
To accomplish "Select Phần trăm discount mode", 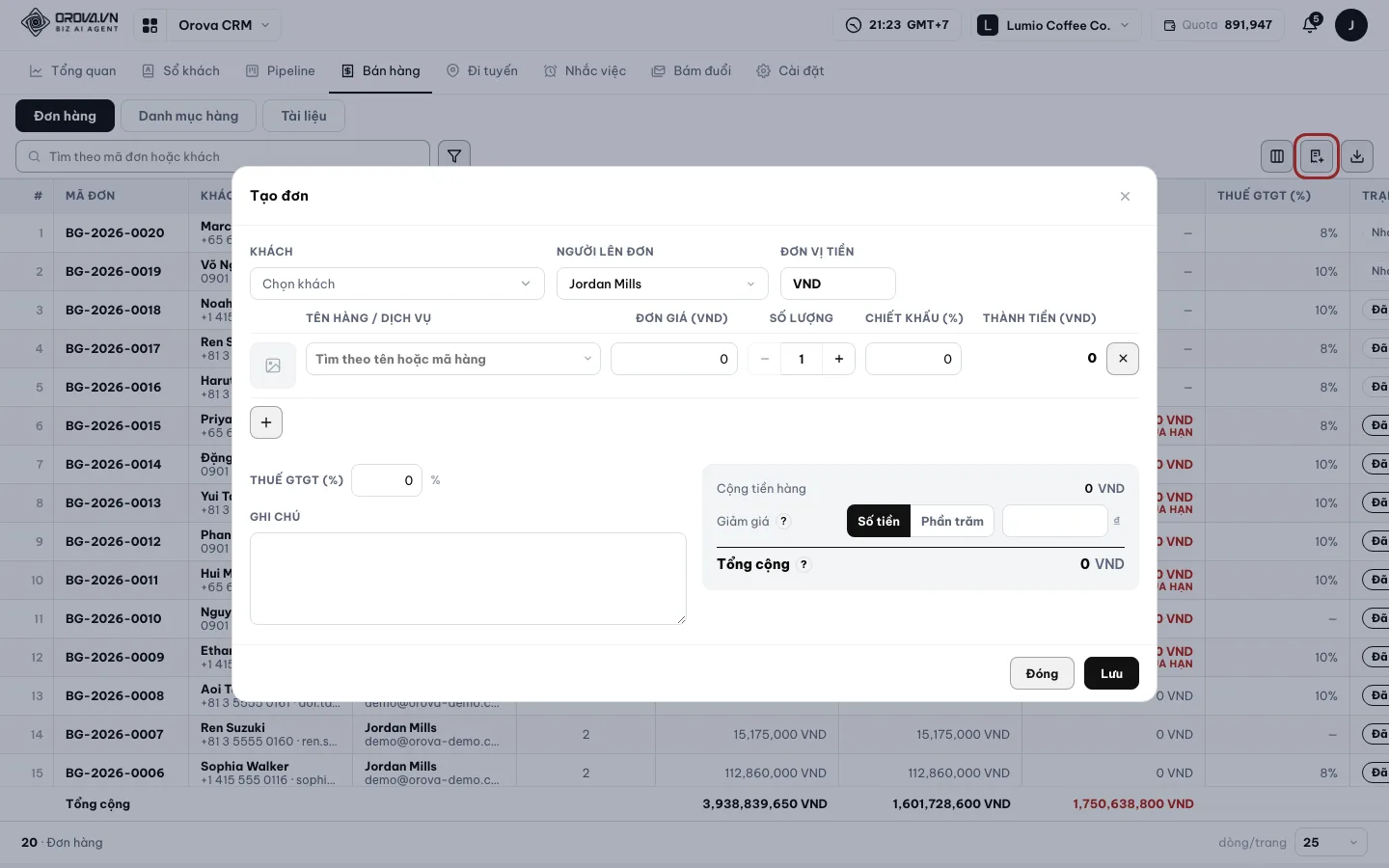I will [x=952, y=521].
